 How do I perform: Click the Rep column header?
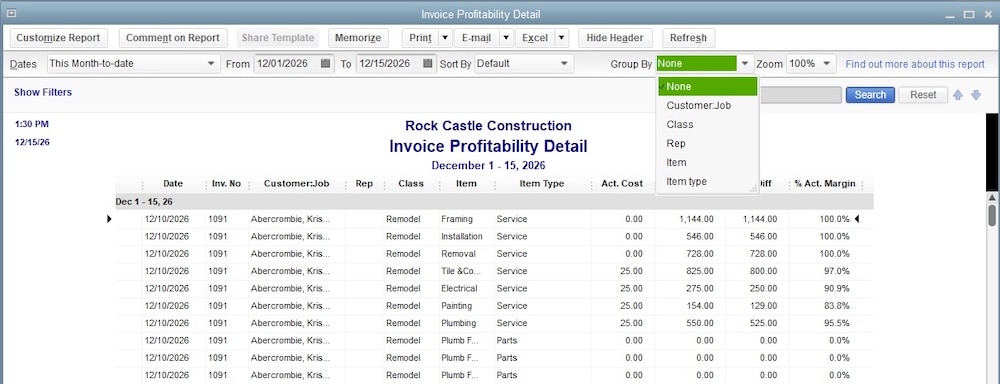tap(364, 184)
